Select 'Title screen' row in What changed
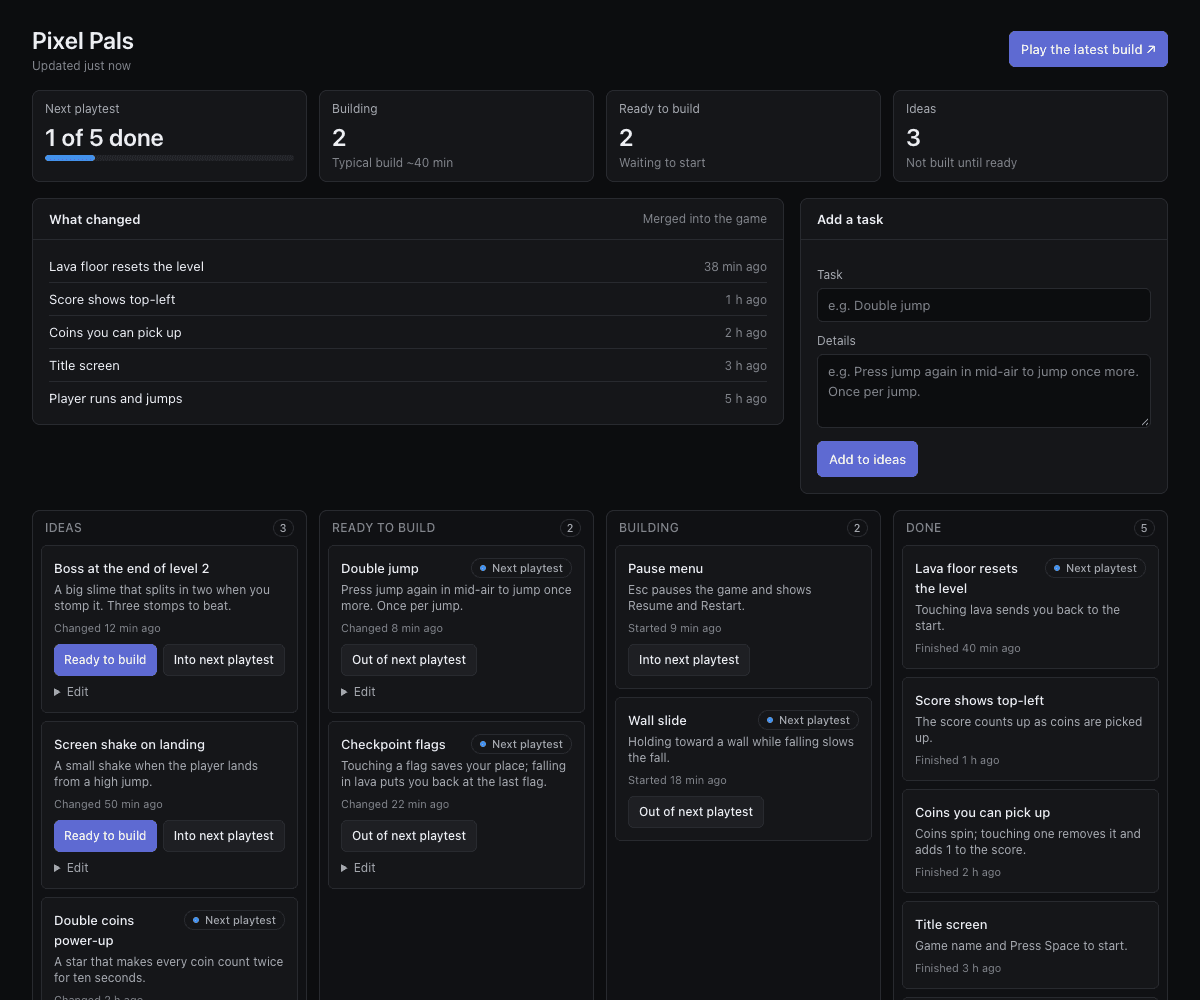Image resolution: width=1200 pixels, height=1000 pixels. pos(408,366)
